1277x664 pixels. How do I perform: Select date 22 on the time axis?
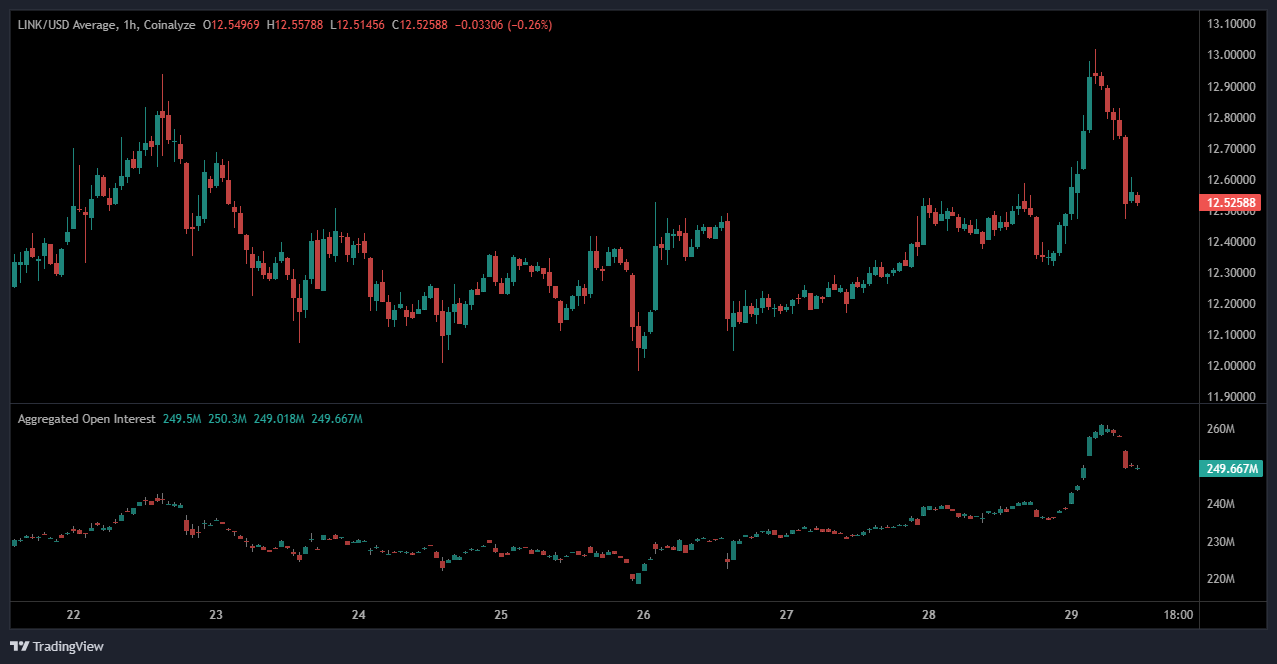(73, 615)
